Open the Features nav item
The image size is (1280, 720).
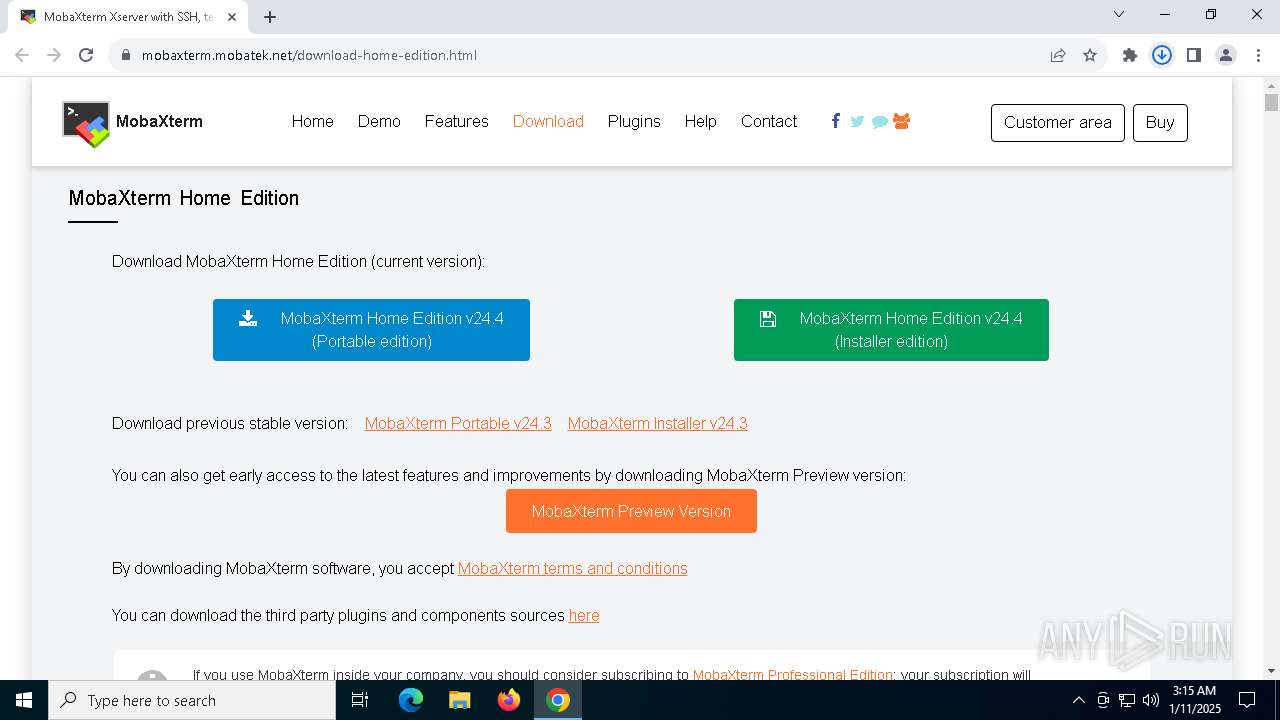[x=456, y=121]
